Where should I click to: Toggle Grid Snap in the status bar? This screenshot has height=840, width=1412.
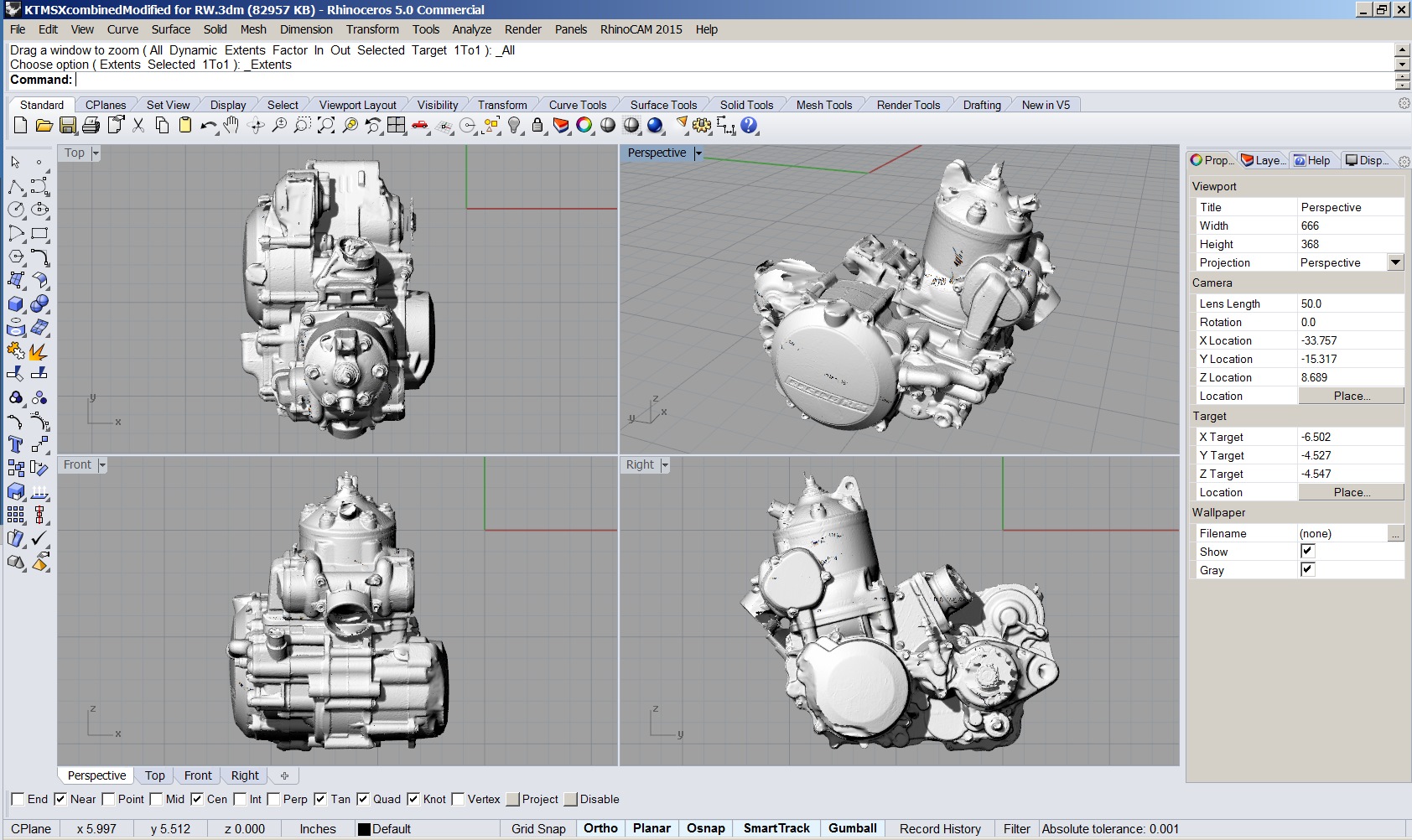point(538,828)
